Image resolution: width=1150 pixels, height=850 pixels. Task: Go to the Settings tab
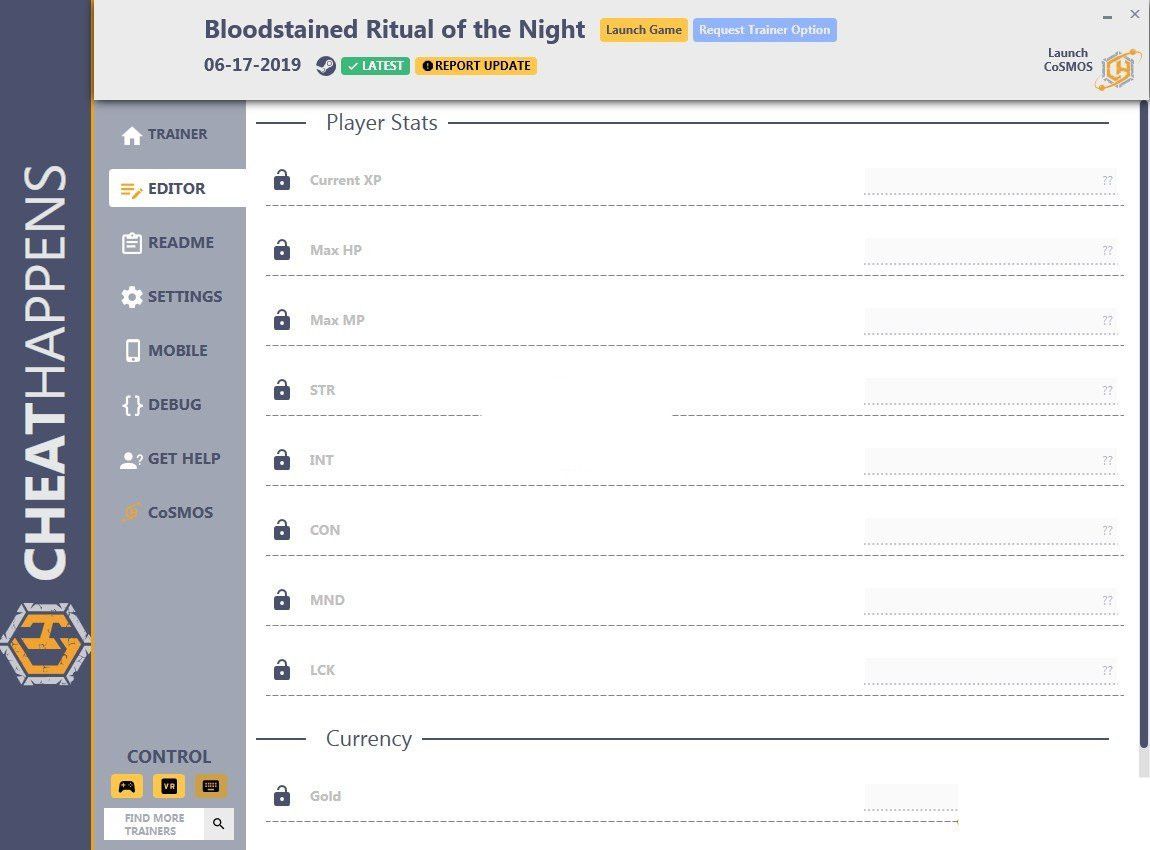coord(172,297)
